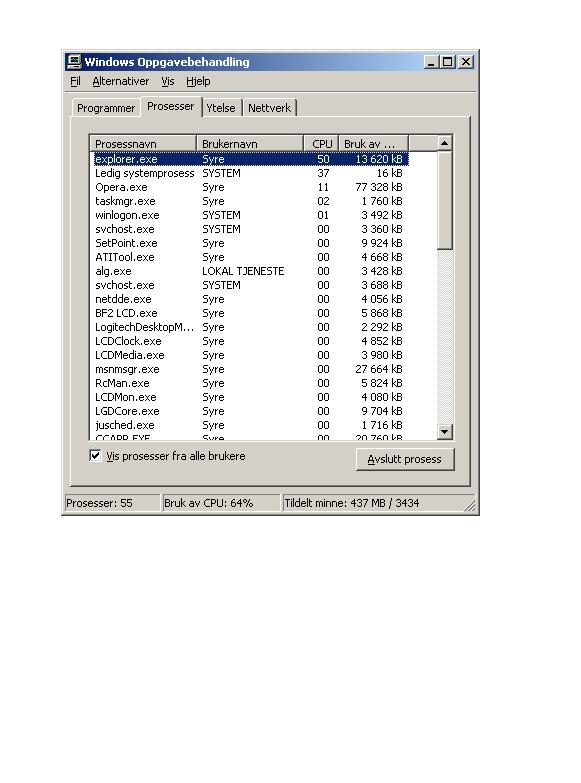Screen dimensions: 581x783
Task: Select the LGDCore.exe process
Action: click(251, 411)
